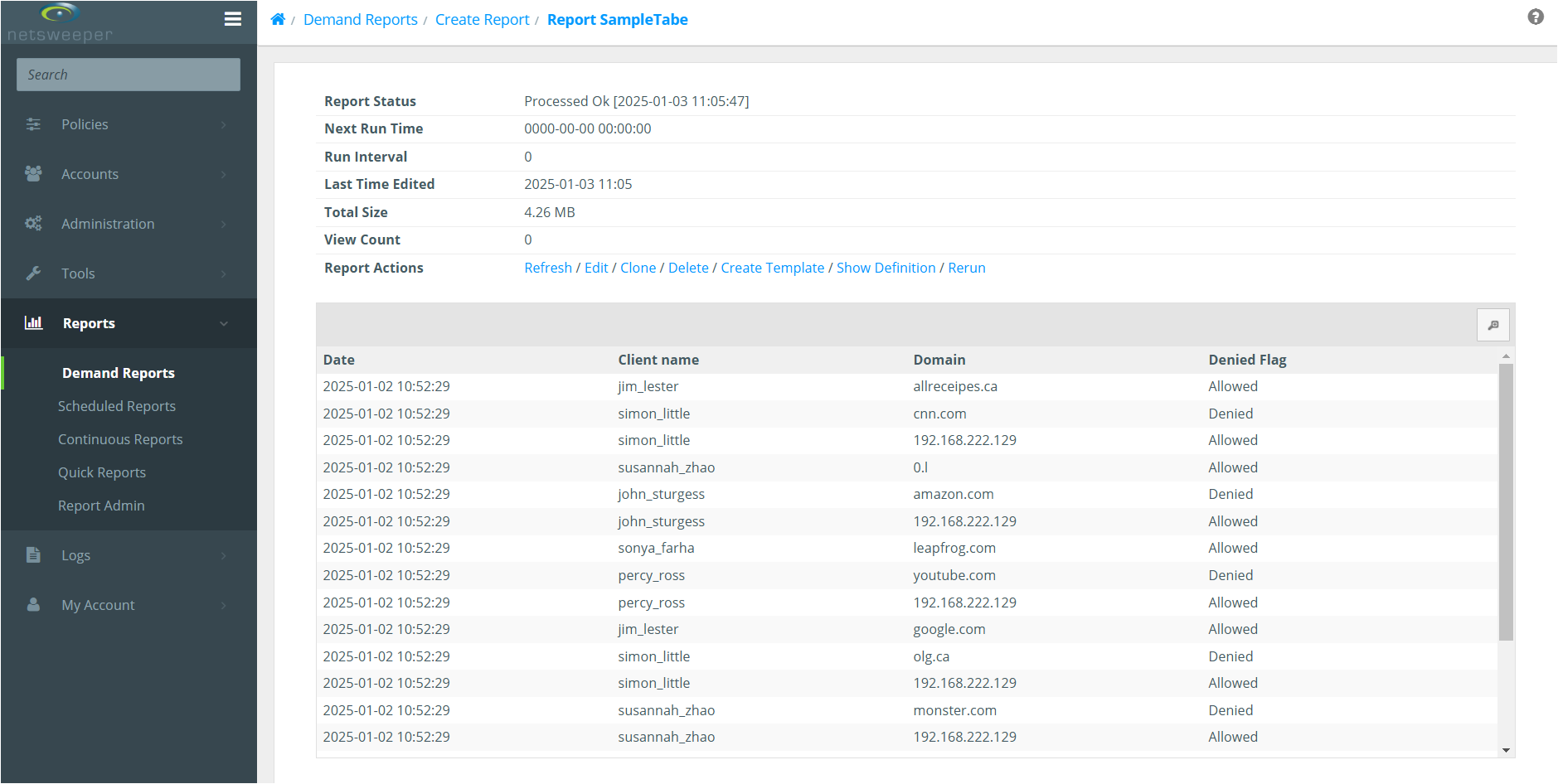The height and width of the screenshot is (784, 1558).
Task: Click the Show Definition link
Action: tap(886, 268)
